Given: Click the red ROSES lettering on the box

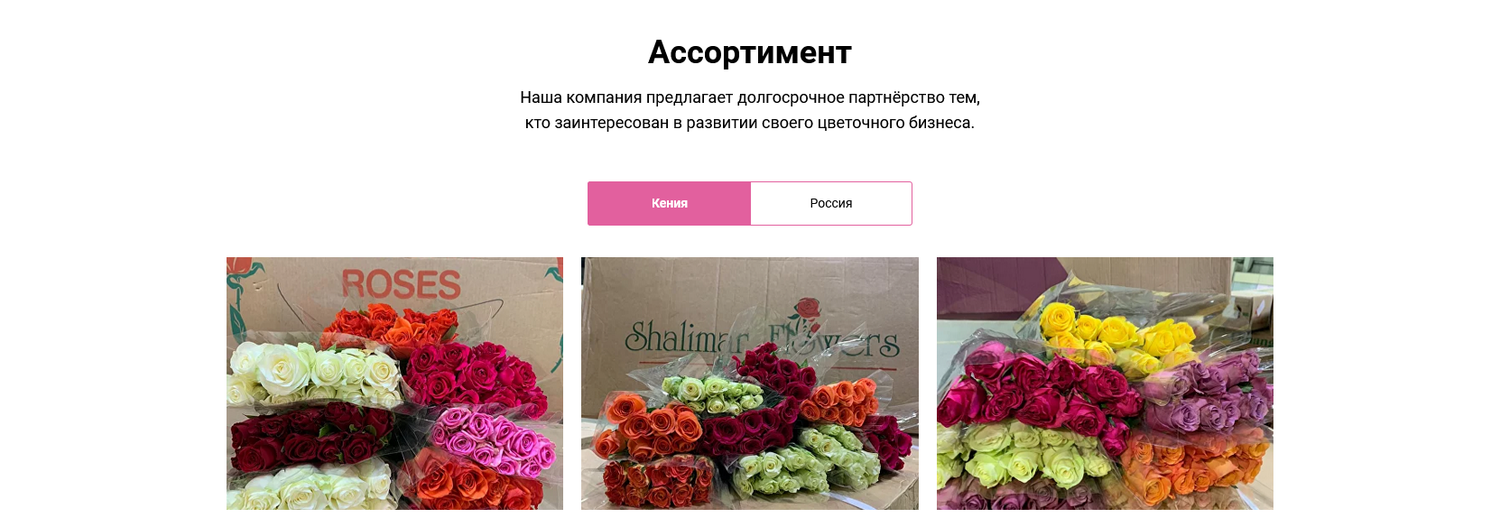Looking at the screenshot, I should [401, 284].
